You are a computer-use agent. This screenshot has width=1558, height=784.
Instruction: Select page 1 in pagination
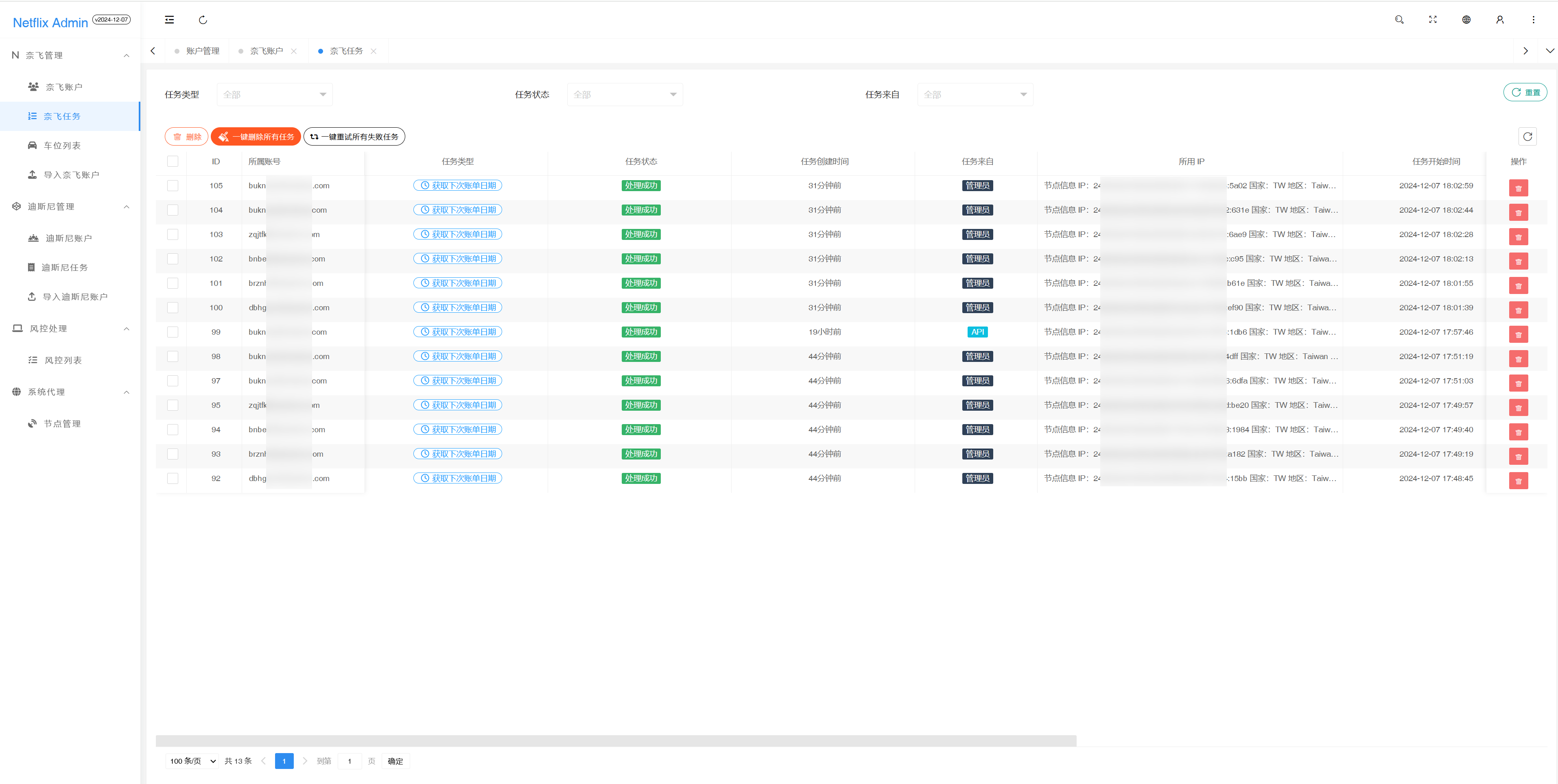284,761
